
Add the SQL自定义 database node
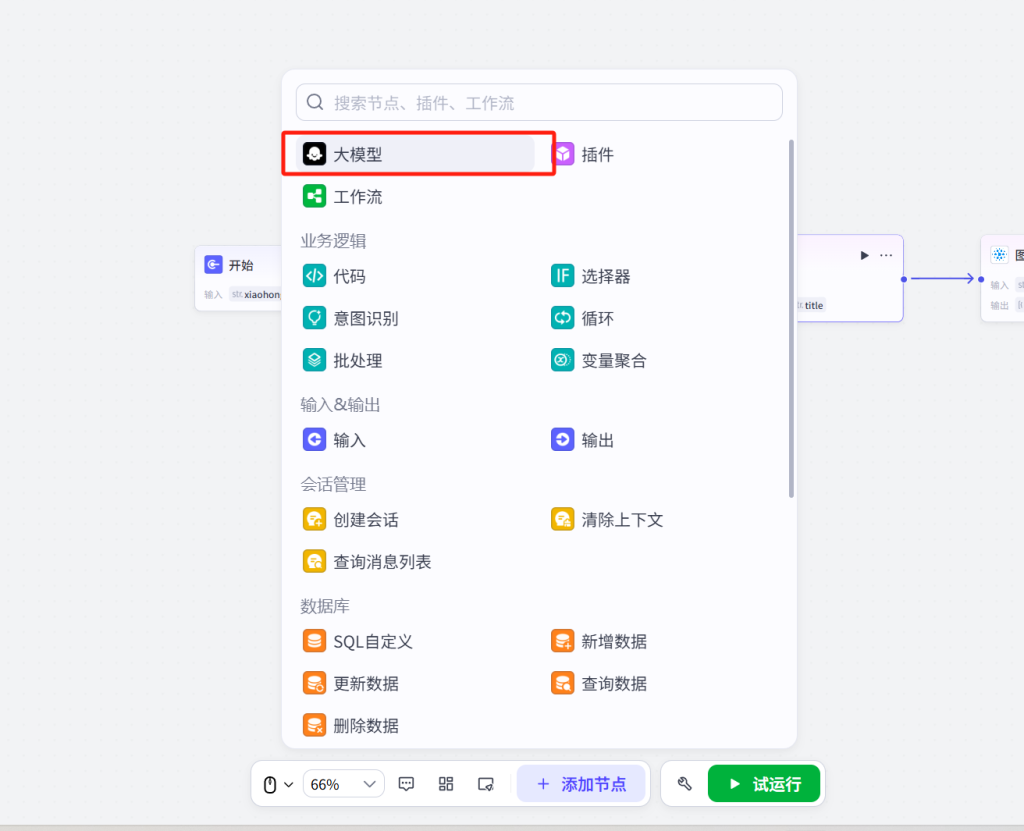pos(372,642)
